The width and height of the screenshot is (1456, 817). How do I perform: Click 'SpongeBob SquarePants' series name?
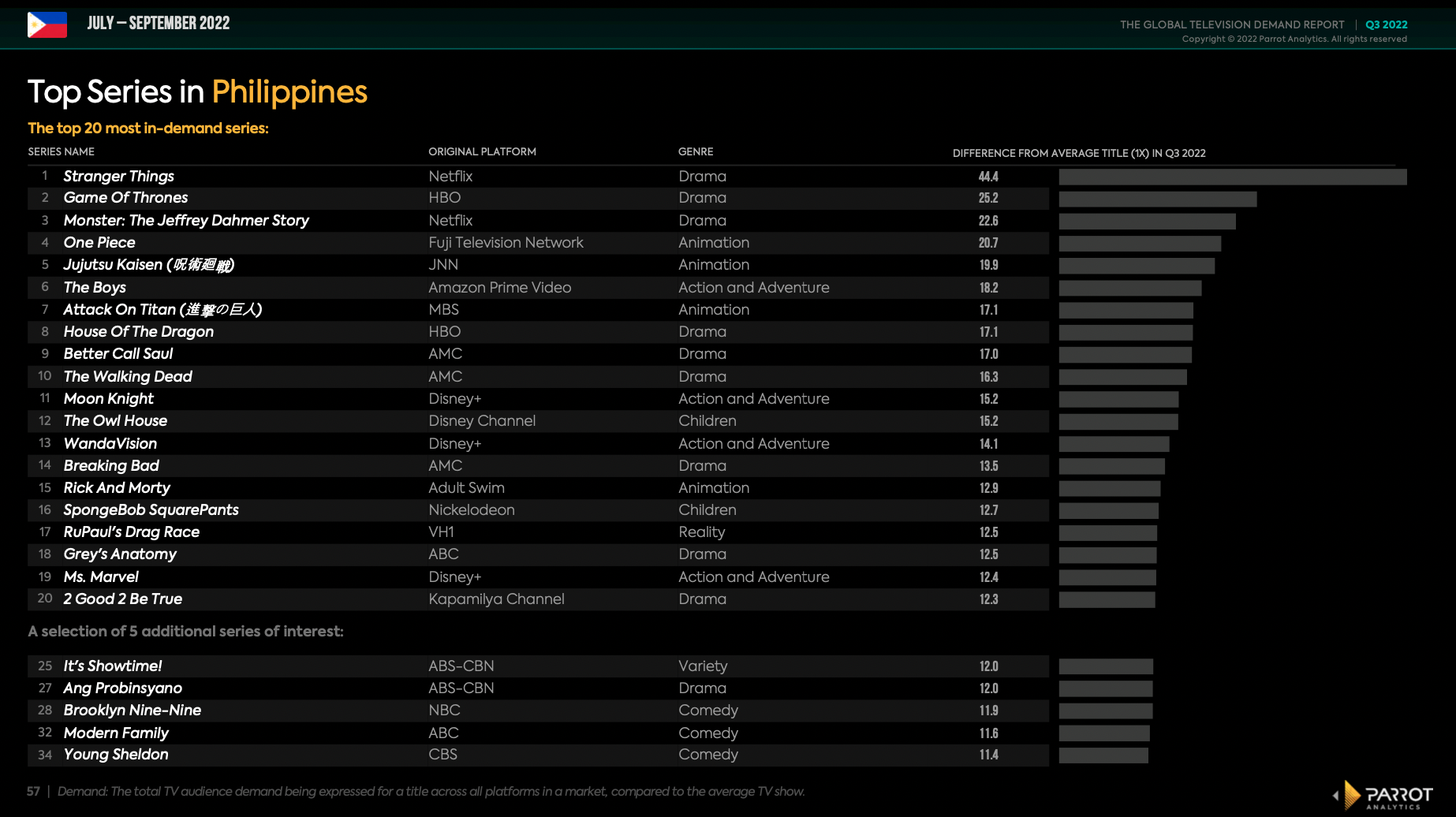151,510
